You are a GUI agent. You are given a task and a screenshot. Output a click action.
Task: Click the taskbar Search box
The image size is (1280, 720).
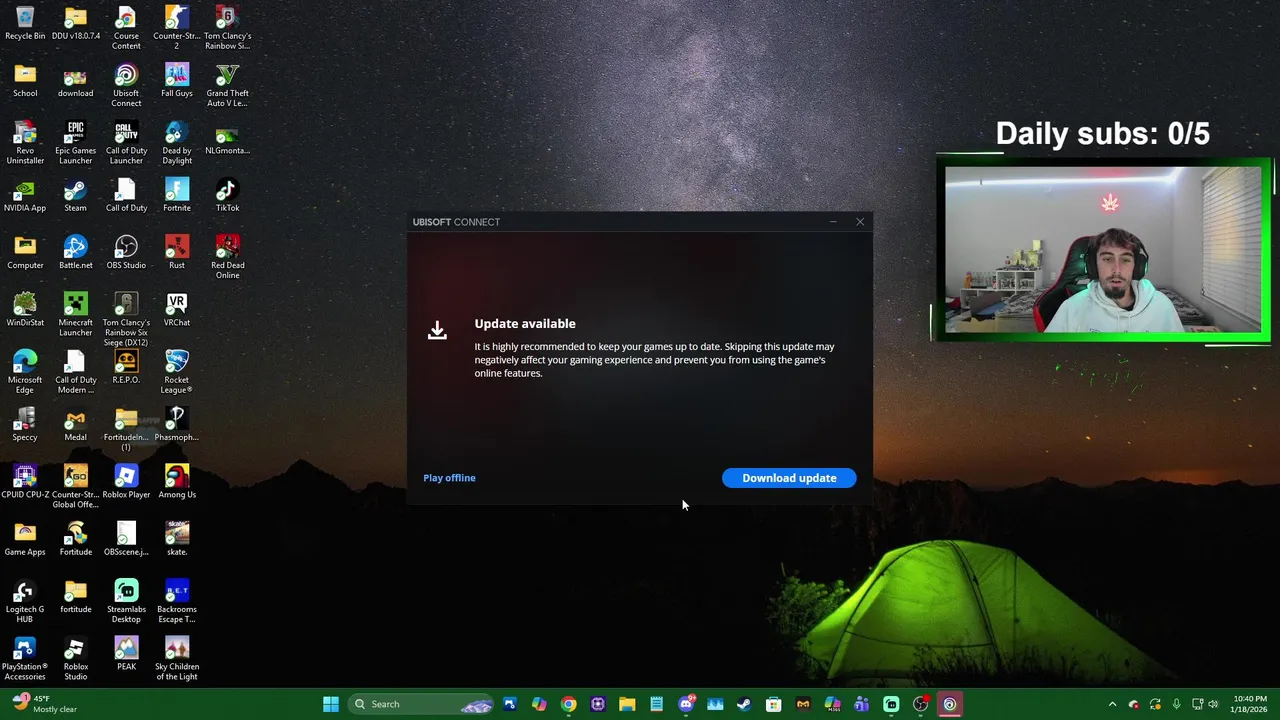[421, 704]
